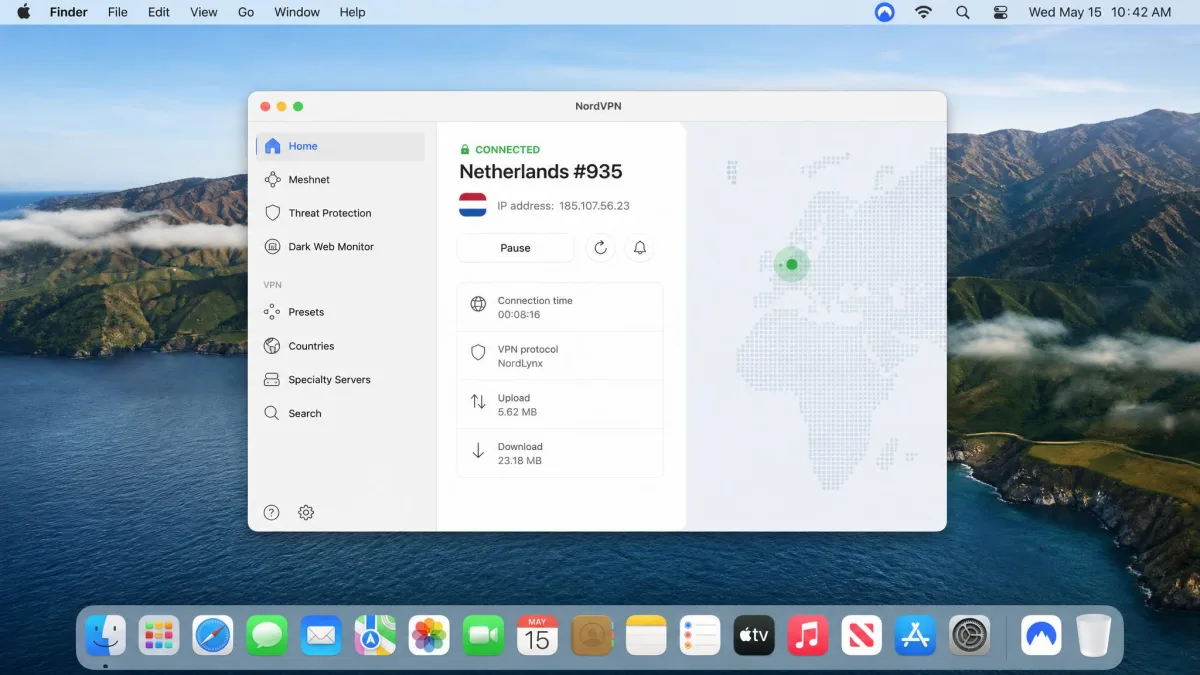Image resolution: width=1200 pixels, height=675 pixels.
Task: Click the Netherlands #935 server name
Action: (x=540, y=172)
